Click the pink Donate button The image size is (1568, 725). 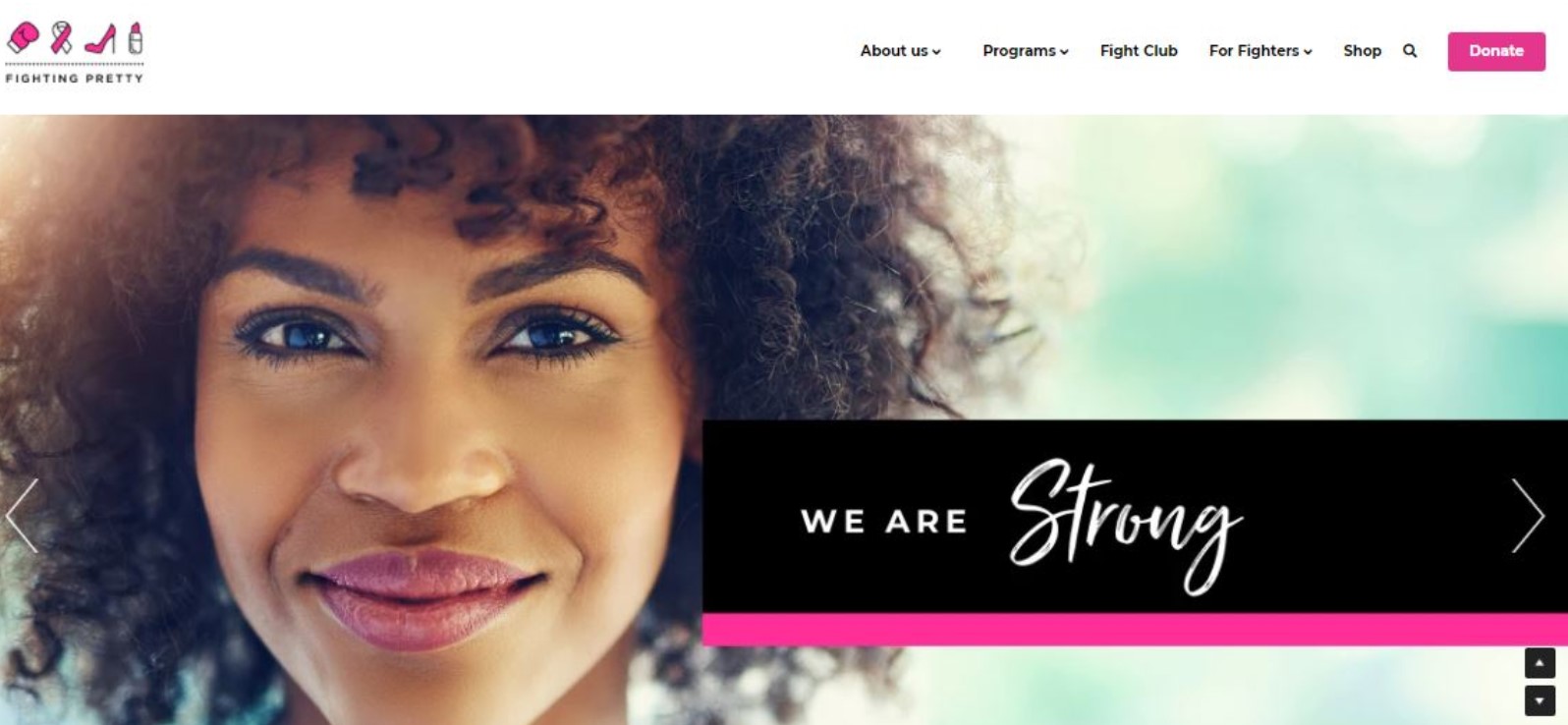(x=1496, y=51)
